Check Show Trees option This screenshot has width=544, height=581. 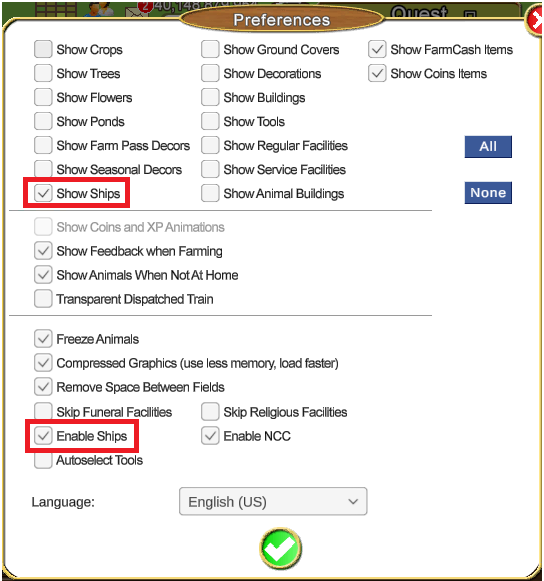[43, 73]
